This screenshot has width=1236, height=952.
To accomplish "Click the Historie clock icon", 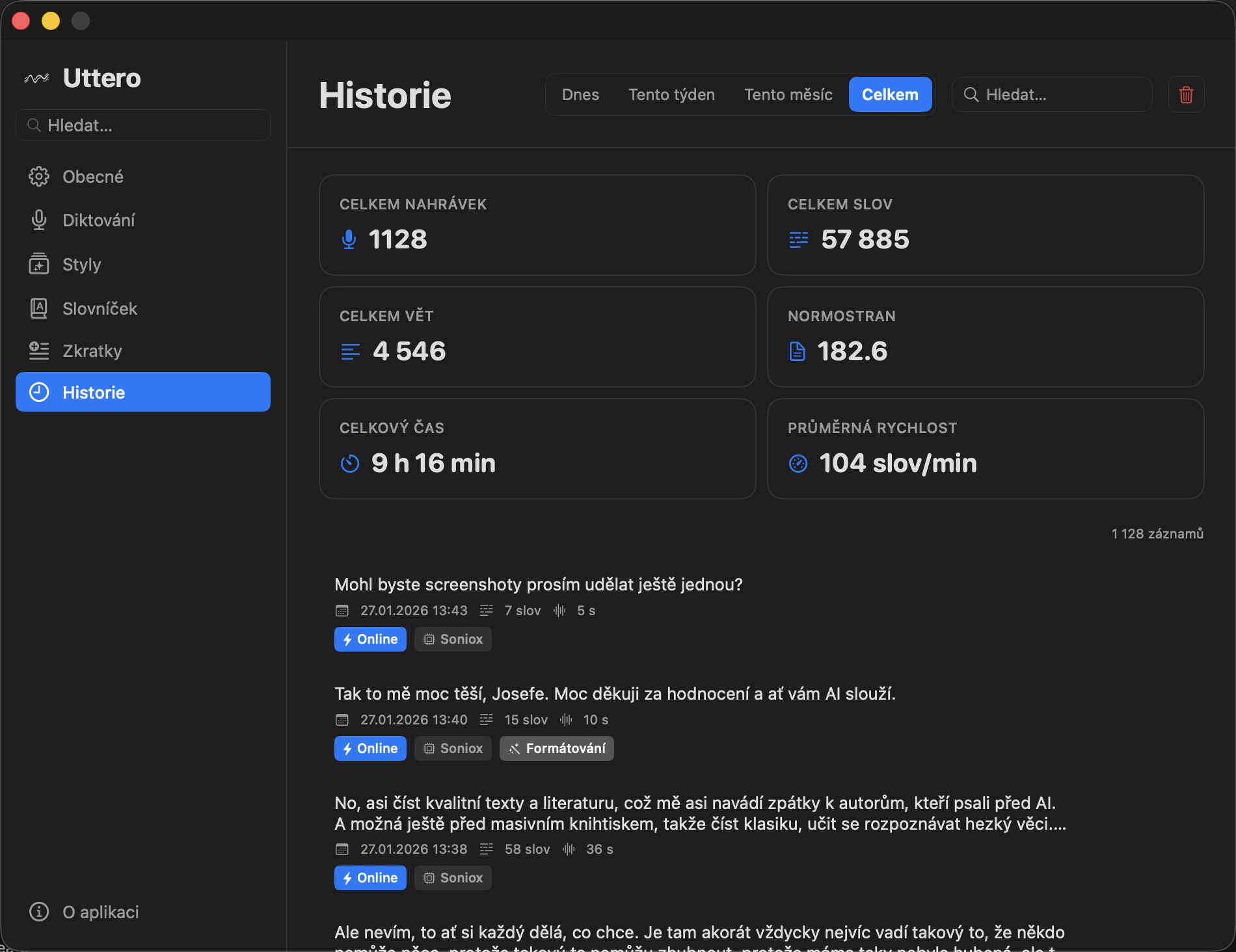I will tap(39, 391).
